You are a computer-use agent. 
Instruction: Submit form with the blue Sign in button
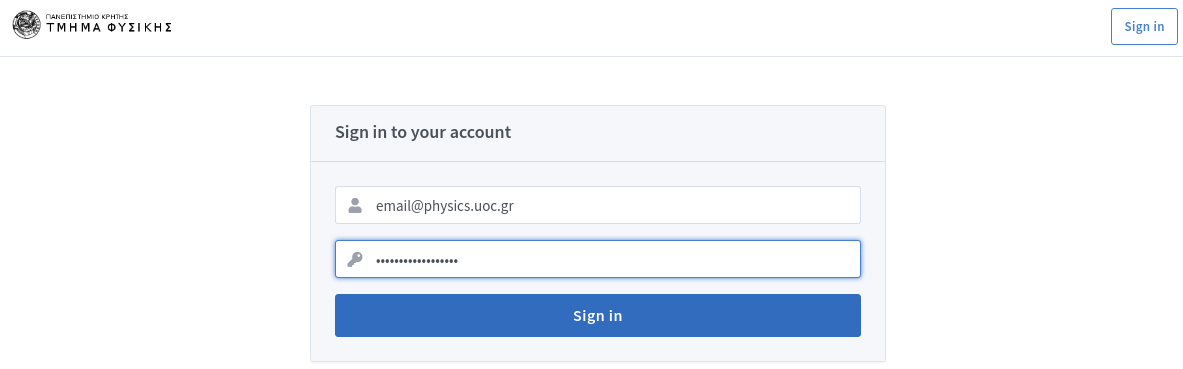pyautogui.click(x=598, y=315)
